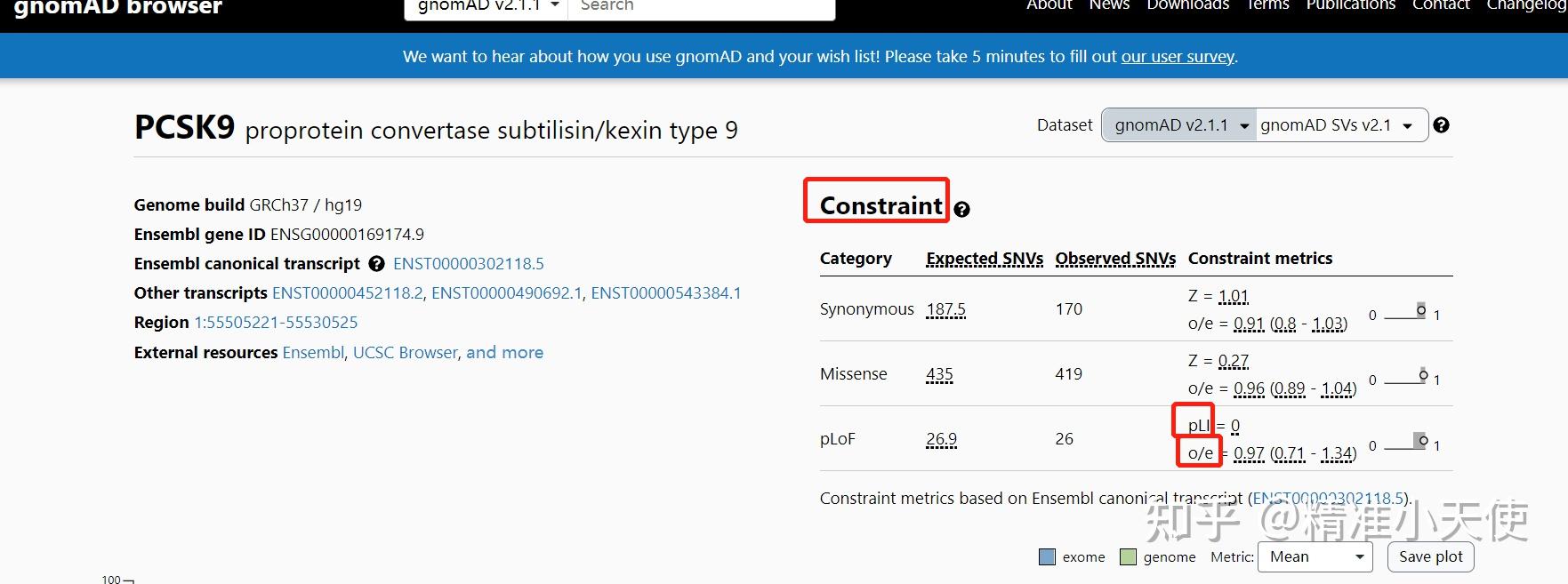Open canonical transcript ENST00000302118.5 link
The width and height of the screenshot is (1568, 584).
tap(468, 264)
